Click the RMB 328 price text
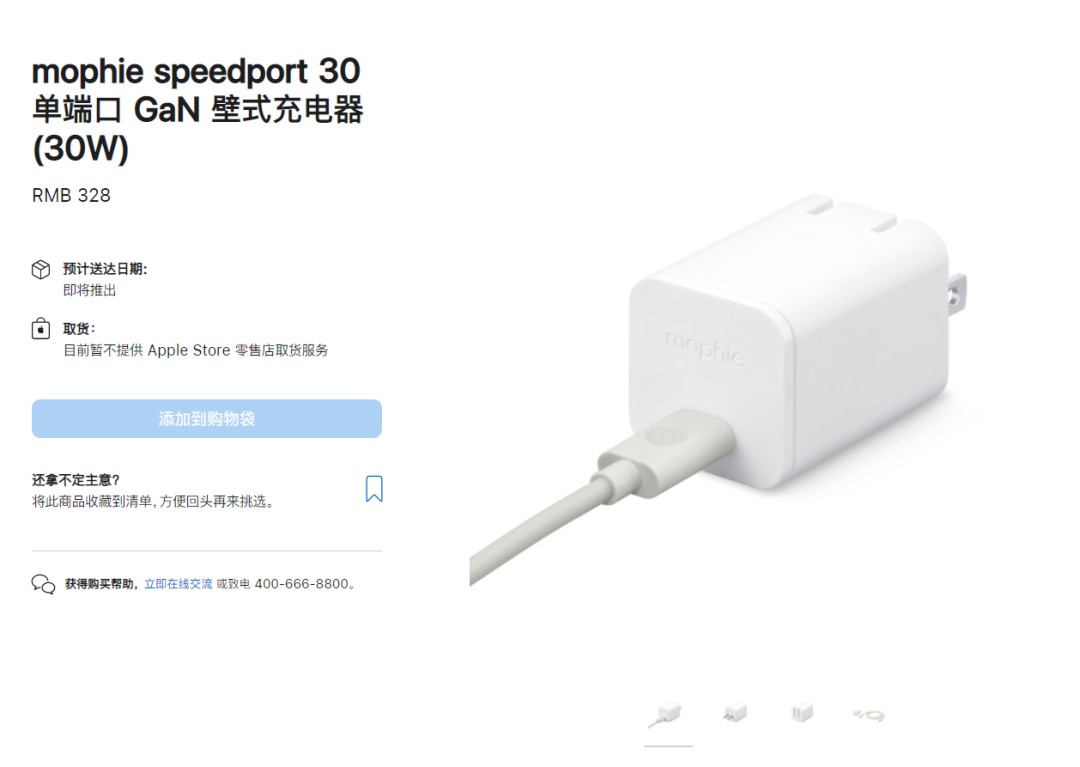This screenshot has width=1080, height=767. click(71, 196)
